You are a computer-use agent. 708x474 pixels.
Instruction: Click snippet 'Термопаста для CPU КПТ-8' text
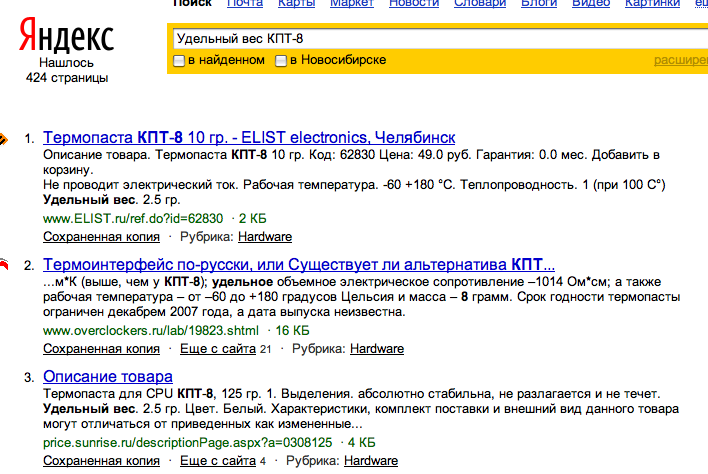[x=128, y=394]
